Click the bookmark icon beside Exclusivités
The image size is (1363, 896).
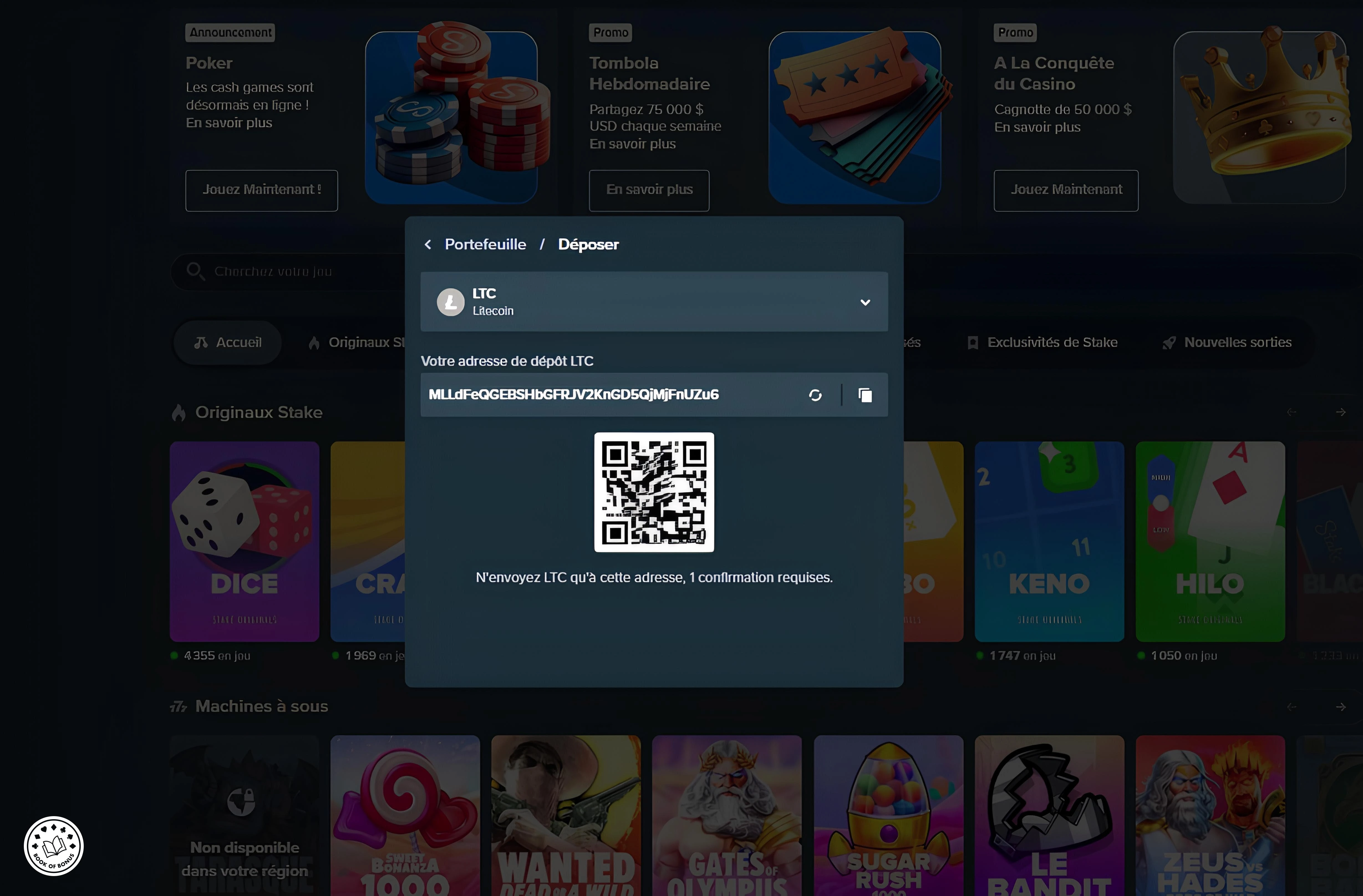coord(972,343)
